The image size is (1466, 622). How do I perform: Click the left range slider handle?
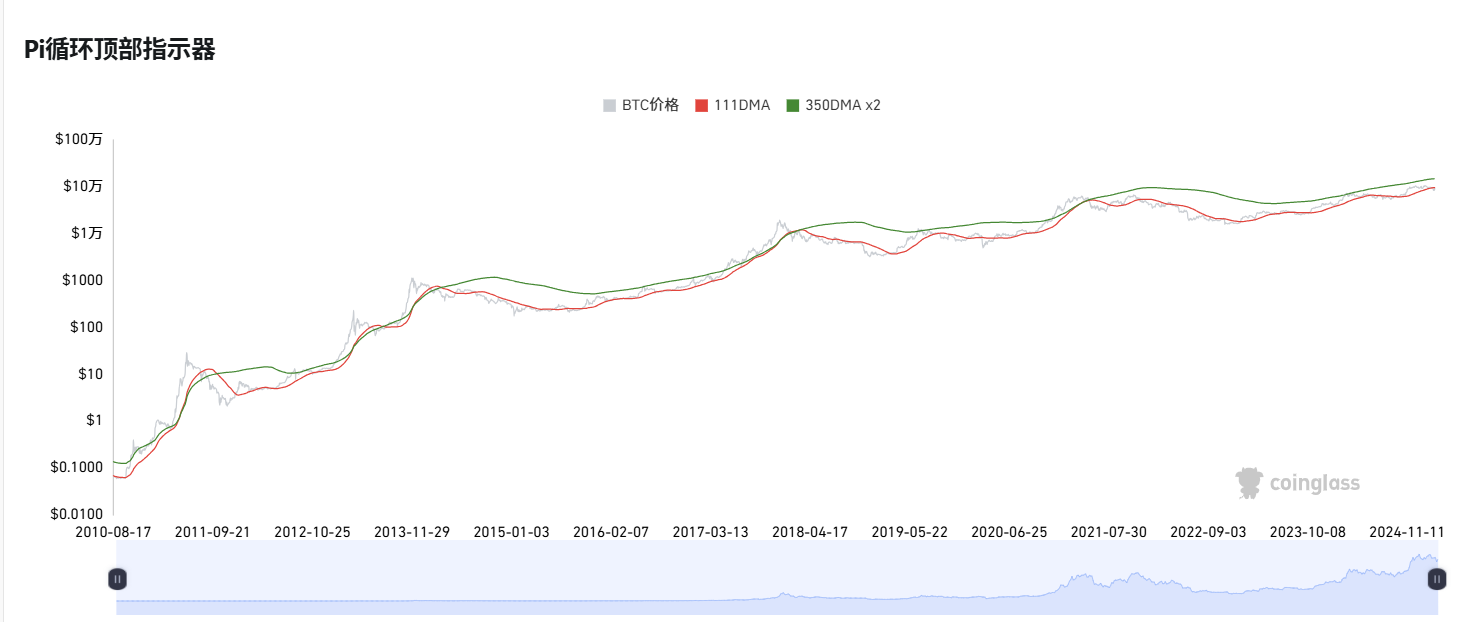coord(117,578)
